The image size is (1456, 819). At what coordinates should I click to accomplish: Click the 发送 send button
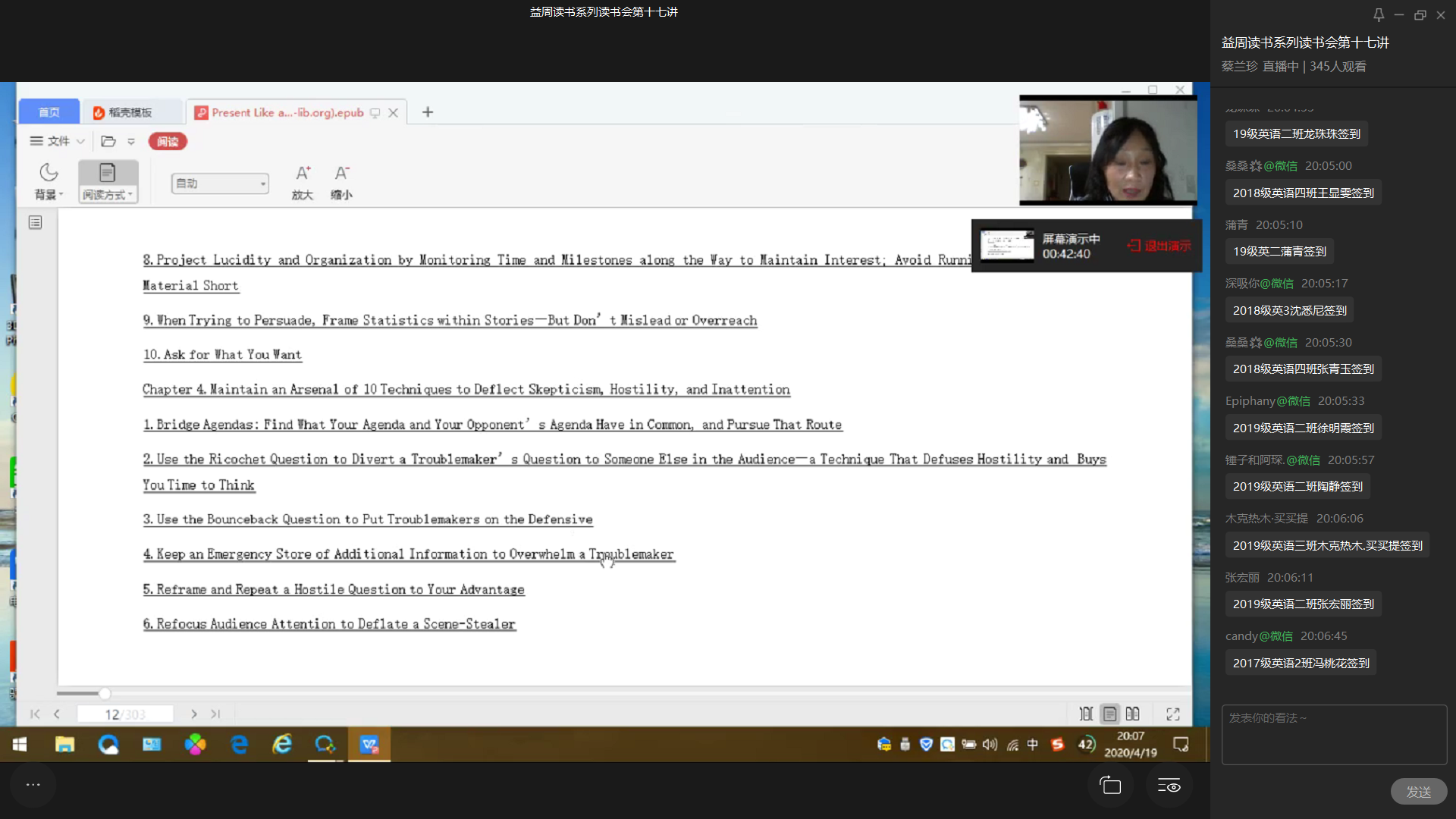1418,792
